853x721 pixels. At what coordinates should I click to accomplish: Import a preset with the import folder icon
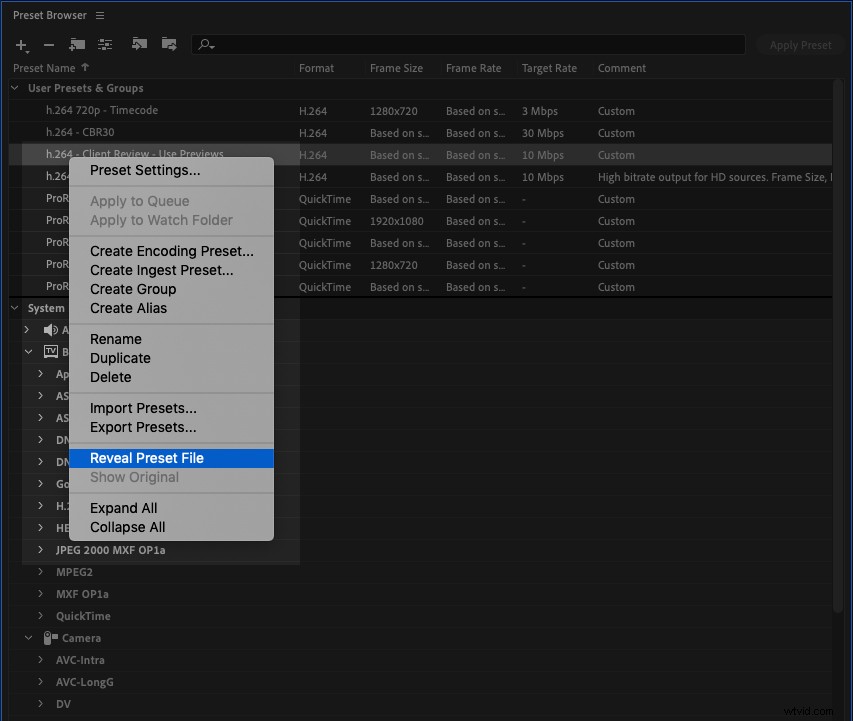(x=139, y=44)
